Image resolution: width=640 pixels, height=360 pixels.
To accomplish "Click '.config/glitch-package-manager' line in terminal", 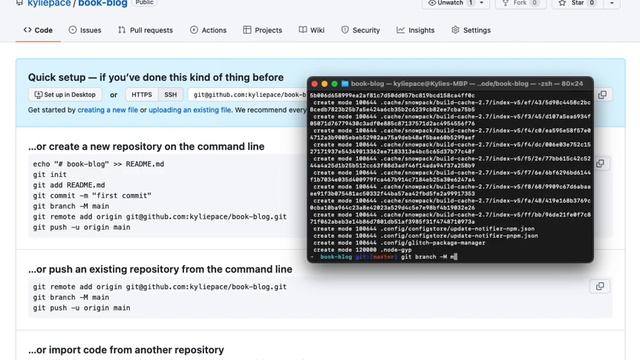I will [399, 243].
